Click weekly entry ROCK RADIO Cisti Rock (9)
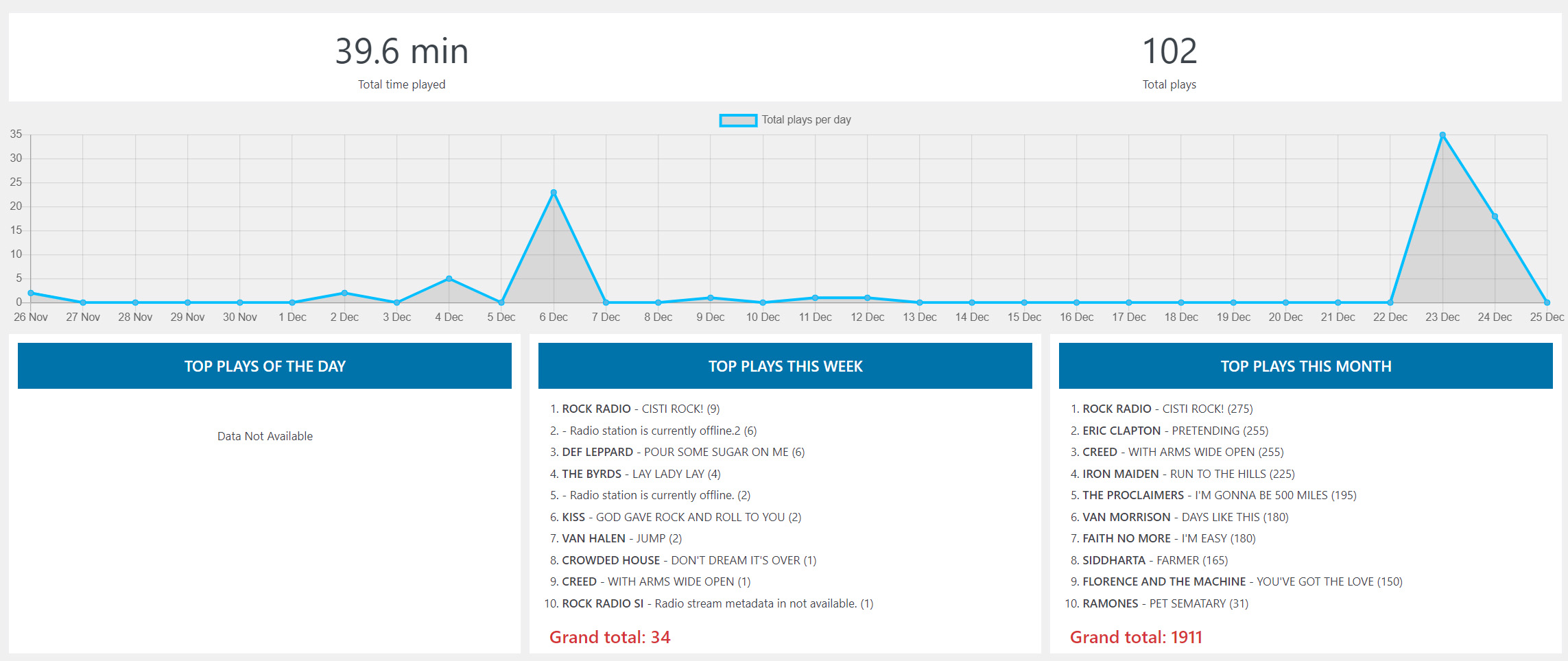This screenshot has height=661, width=1568. point(641,409)
